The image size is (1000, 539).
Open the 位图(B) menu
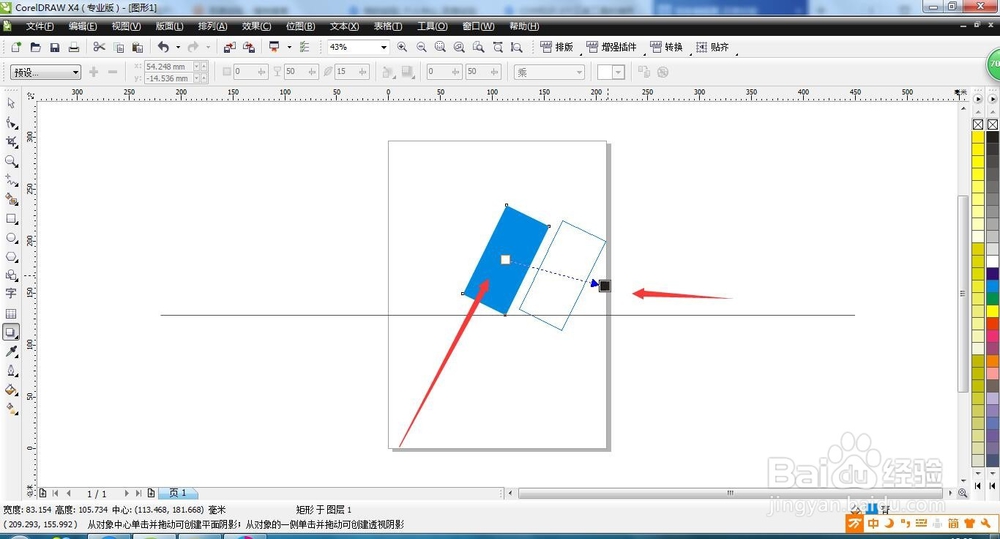click(x=300, y=26)
